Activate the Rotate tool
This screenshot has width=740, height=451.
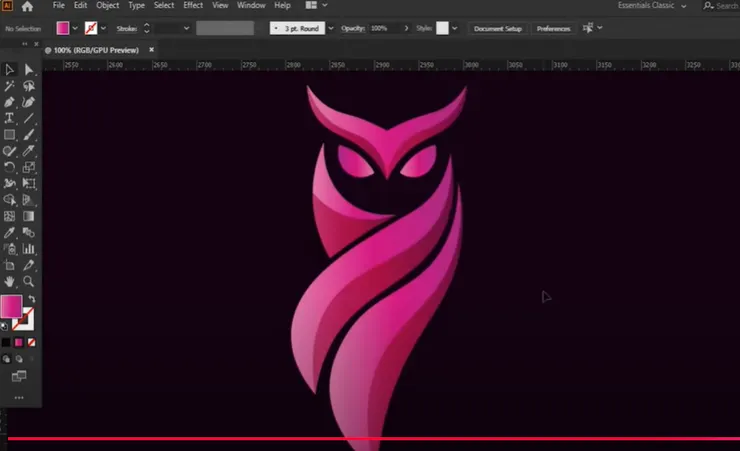9,167
